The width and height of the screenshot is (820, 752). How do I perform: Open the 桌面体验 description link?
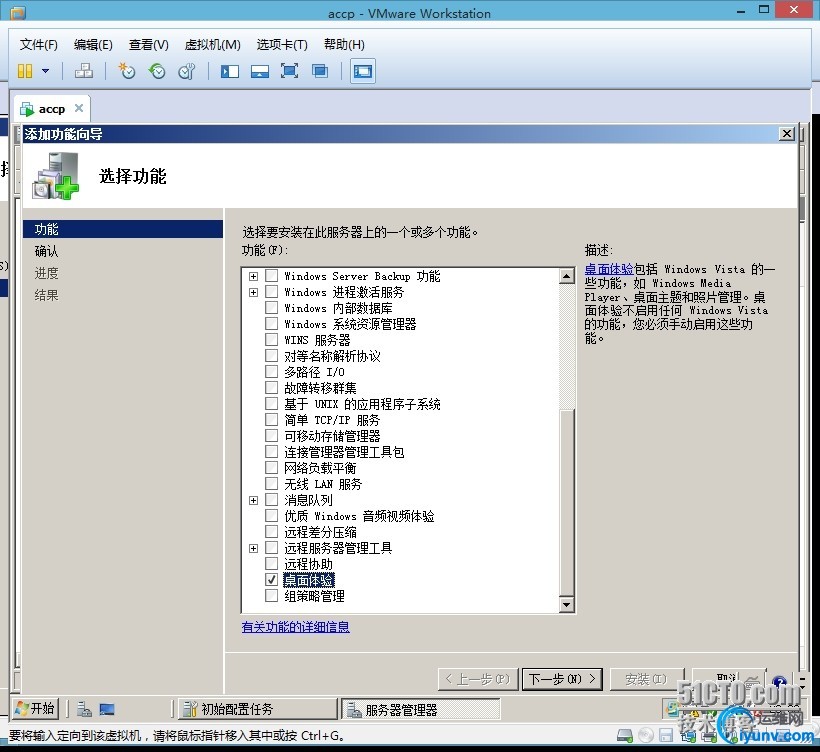tap(609, 269)
